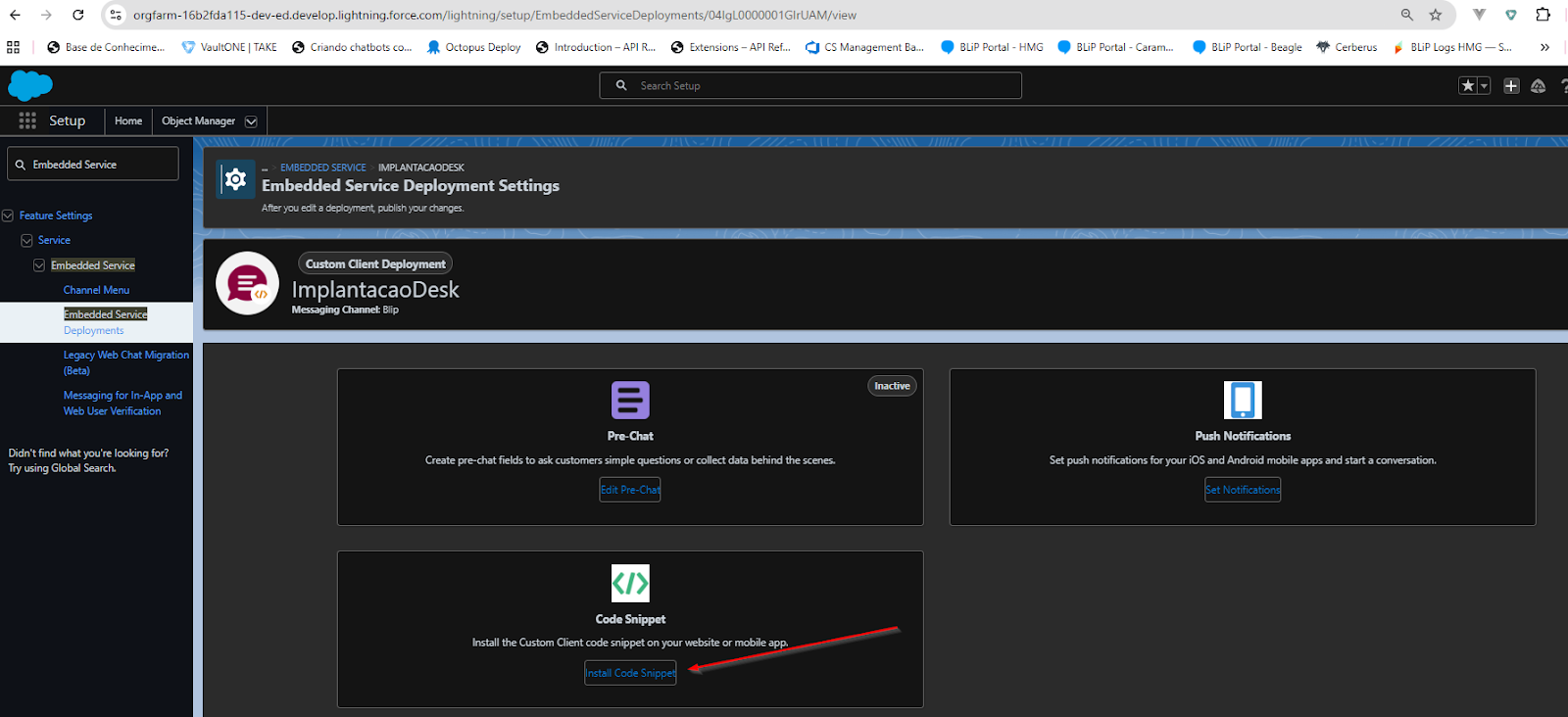Viewport: 1568px width, 717px height.
Task: Open the Favorites star icon
Action: [1467, 86]
